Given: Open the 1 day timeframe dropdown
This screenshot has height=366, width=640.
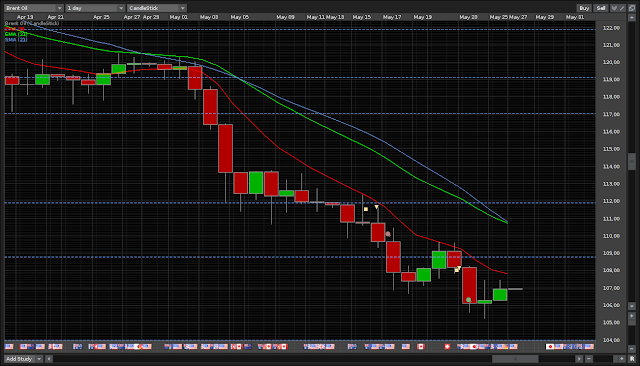Looking at the screenshot, I should pos(95,8).
